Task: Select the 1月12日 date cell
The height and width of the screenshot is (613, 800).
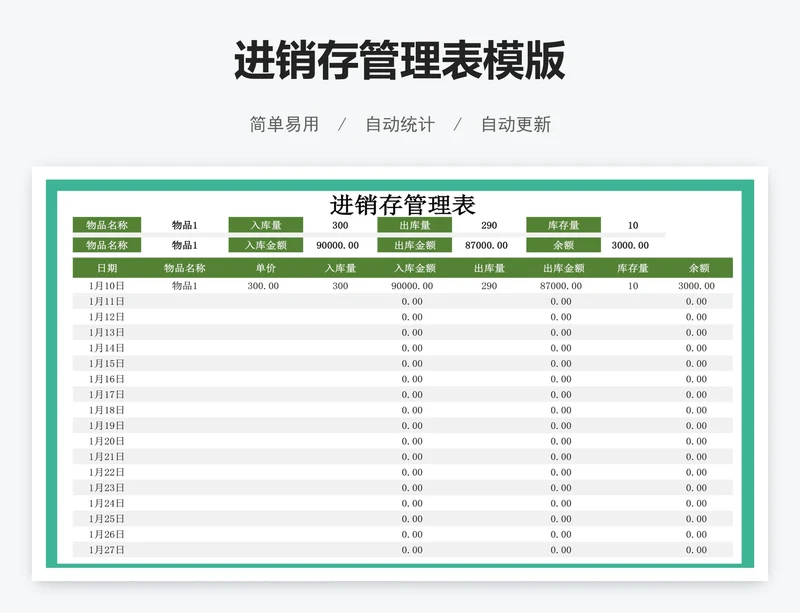Action: pyautogui.click(x=107, y=317)
